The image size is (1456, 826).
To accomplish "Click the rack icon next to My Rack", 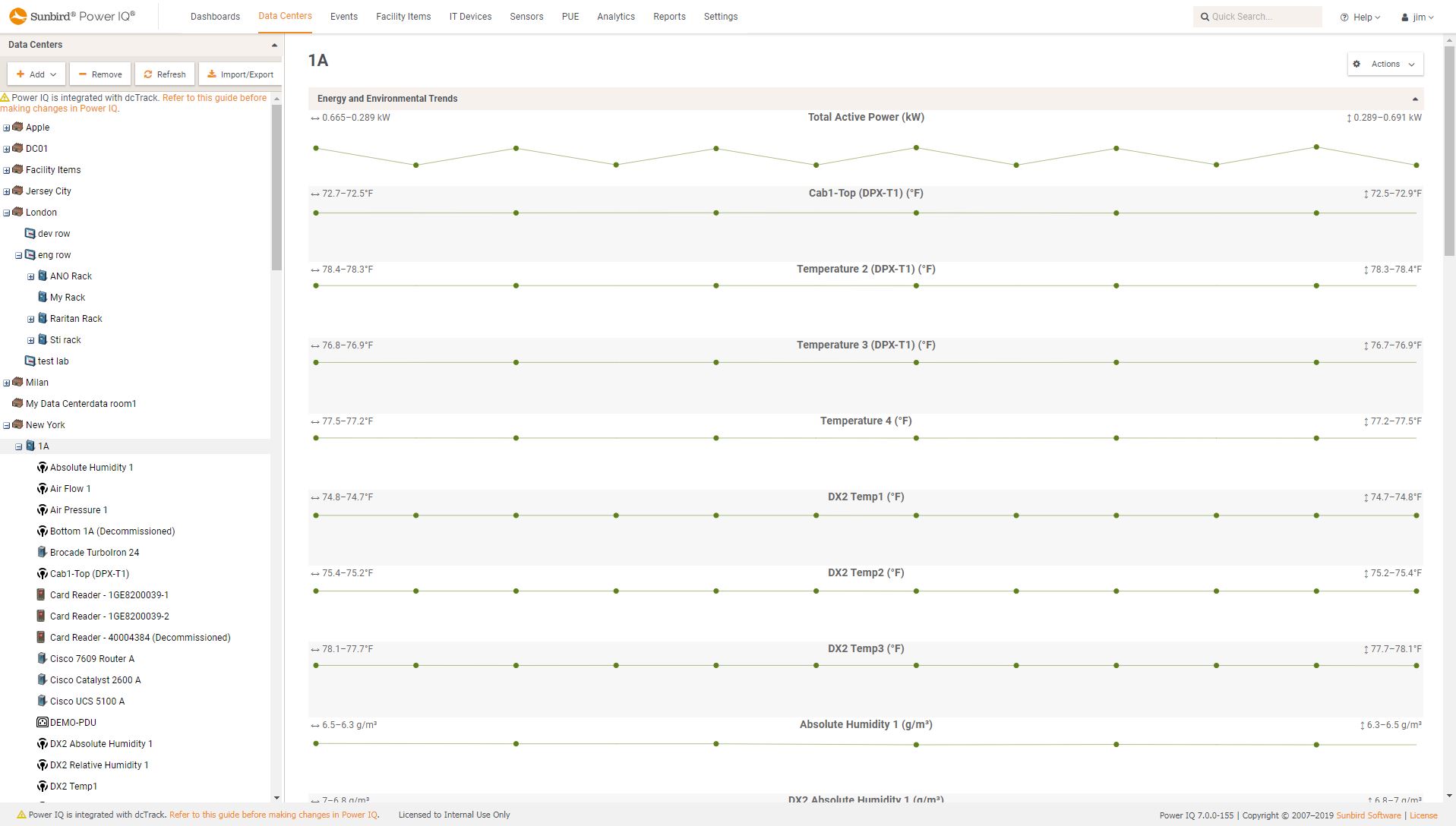I will (x=43, y=297).
